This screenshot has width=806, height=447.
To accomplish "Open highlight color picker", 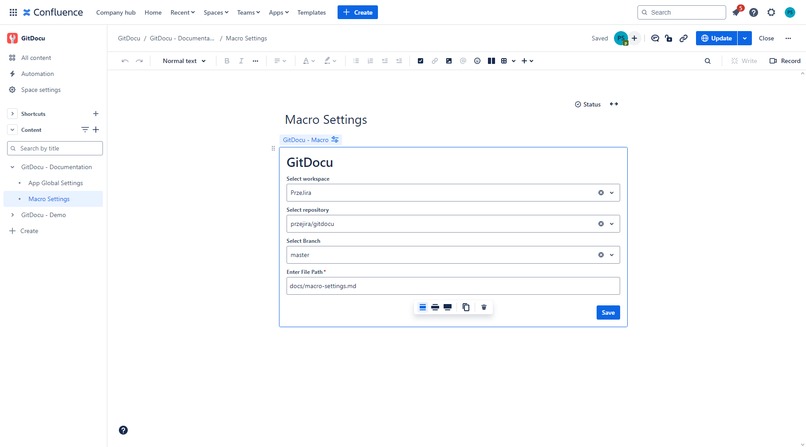I will click(330, 61).
